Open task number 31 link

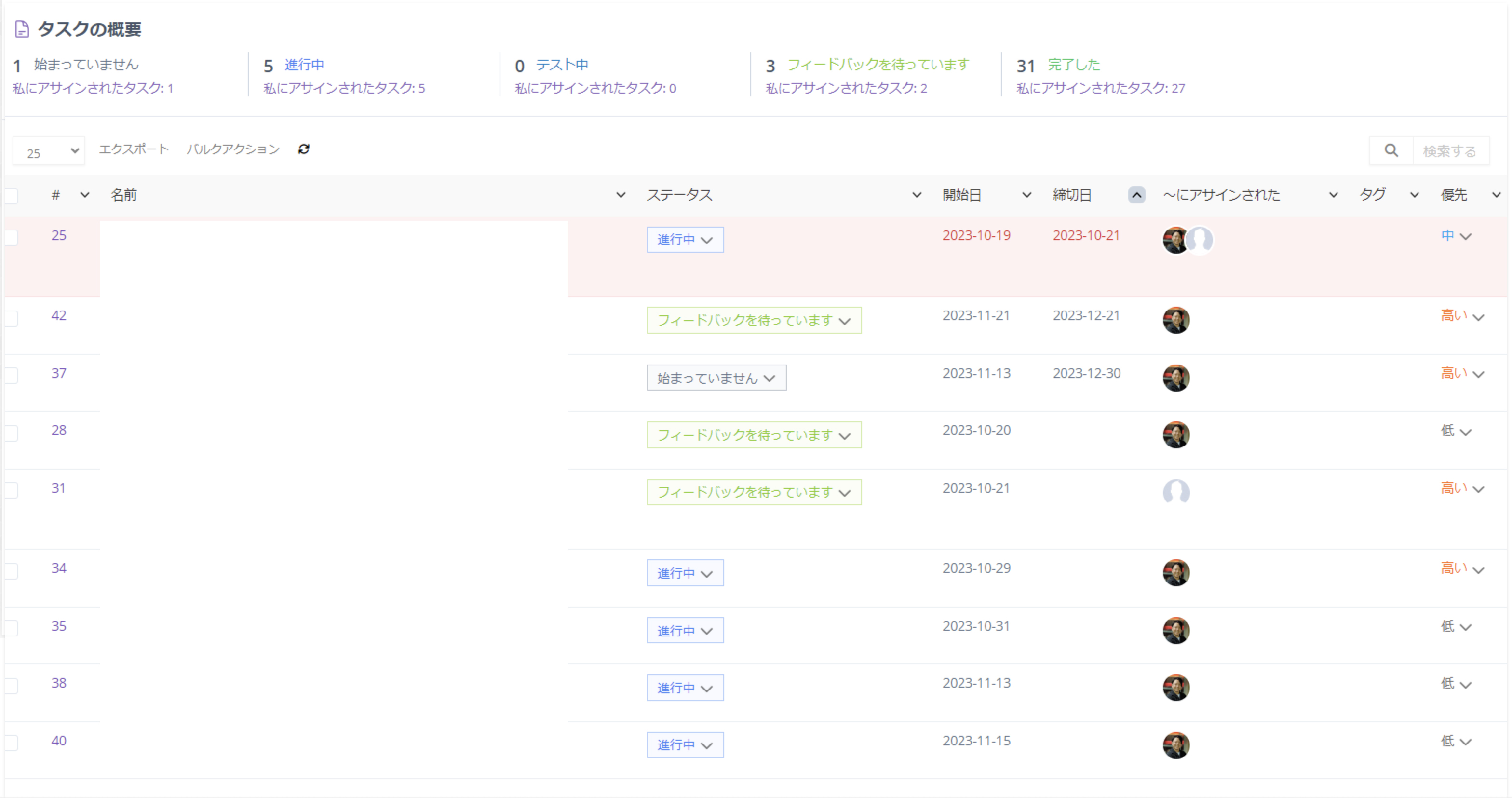(58, 488)
